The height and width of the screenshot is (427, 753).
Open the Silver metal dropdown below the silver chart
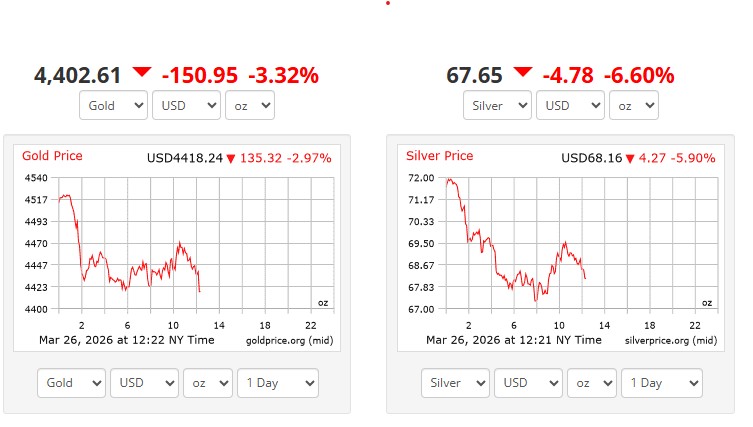456,383
